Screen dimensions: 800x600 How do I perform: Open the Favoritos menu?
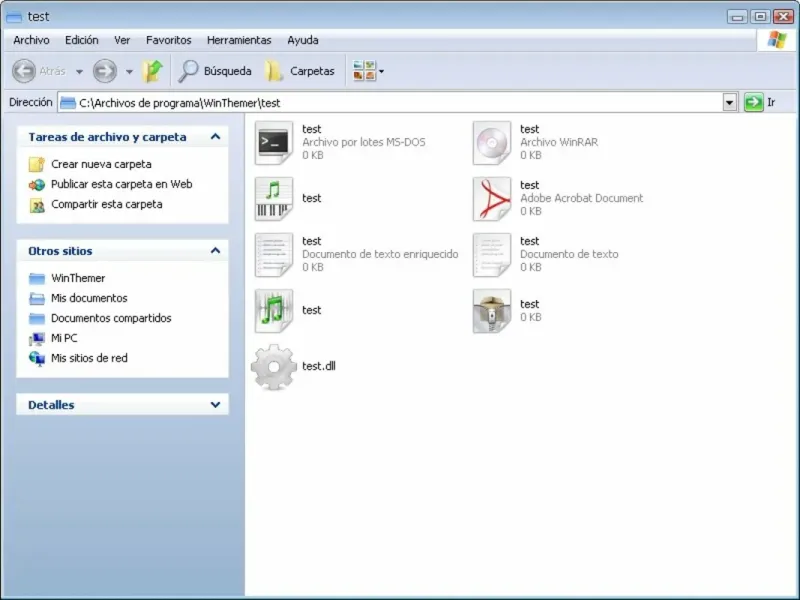point(168,40)
